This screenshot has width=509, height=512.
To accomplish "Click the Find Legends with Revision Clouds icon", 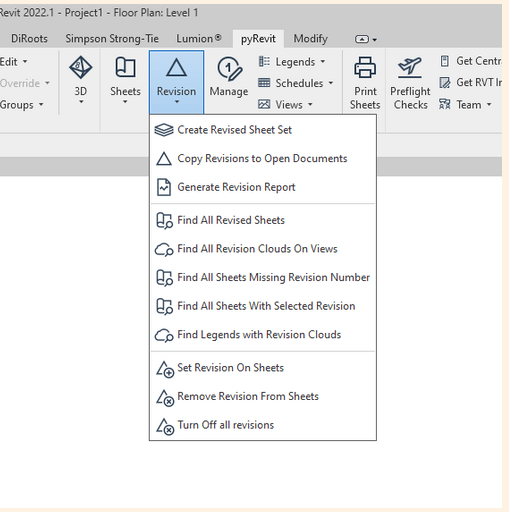I will click(164, 335).
